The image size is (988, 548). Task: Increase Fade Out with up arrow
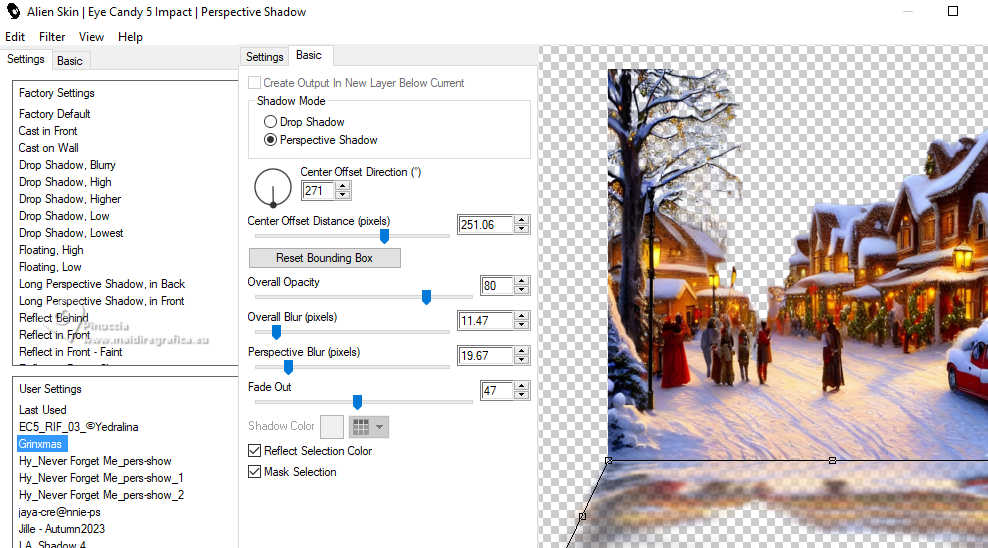tap(521, 386)
